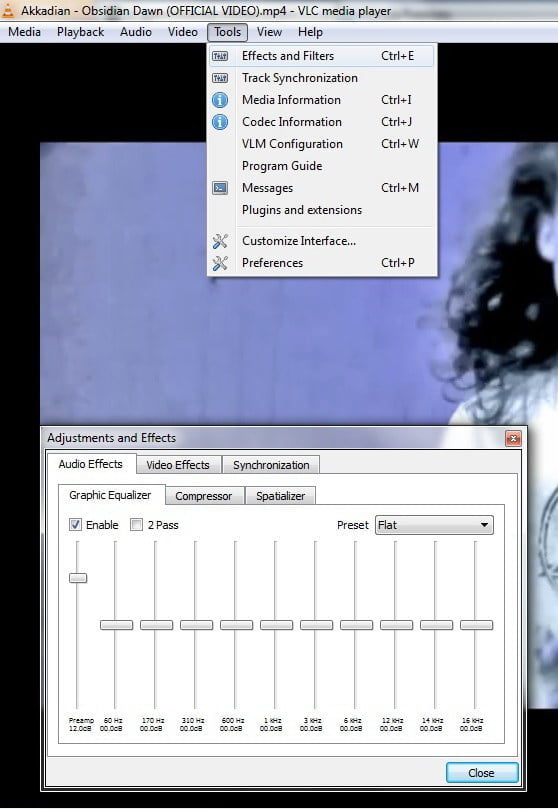Screen dimensions: 558x809
Task: Open Preferences from Tools menu
Action: pyautogui.click(x=322, y=263)
